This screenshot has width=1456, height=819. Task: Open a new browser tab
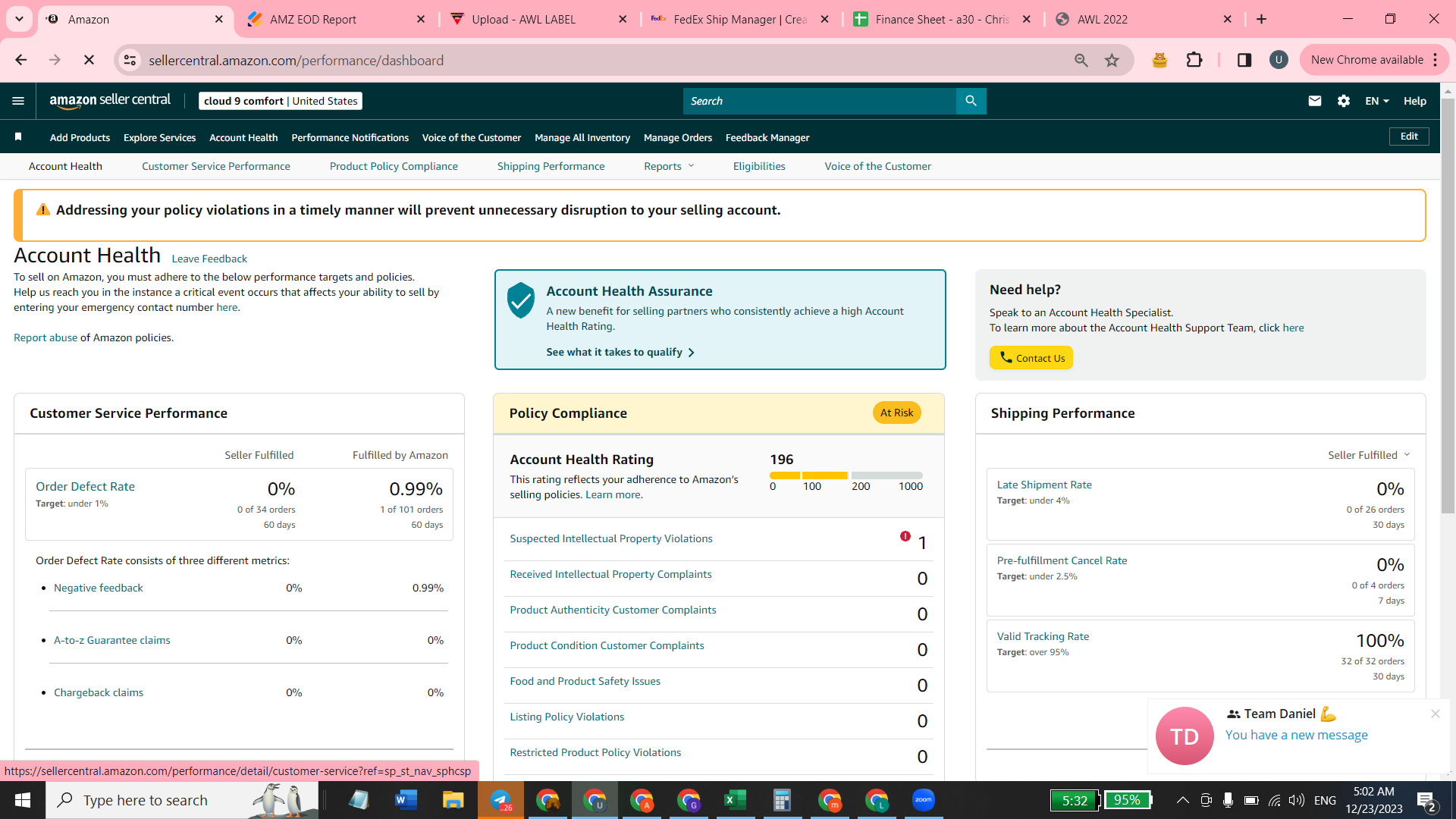1262,19
